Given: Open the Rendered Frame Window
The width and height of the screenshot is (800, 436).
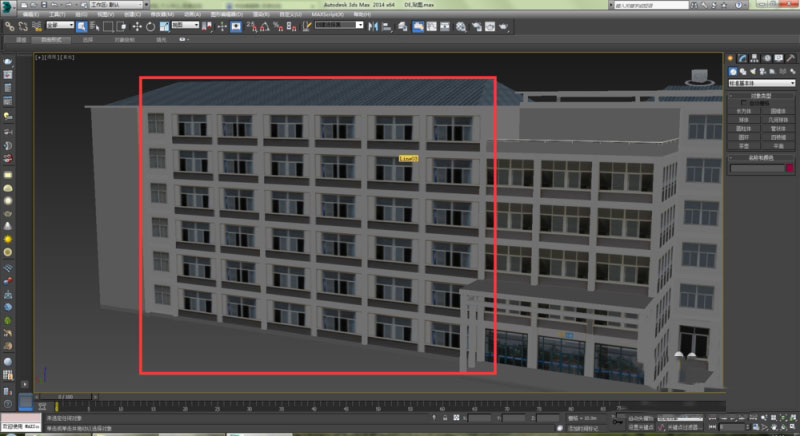Looking at the screenshot, I should 490,27.
